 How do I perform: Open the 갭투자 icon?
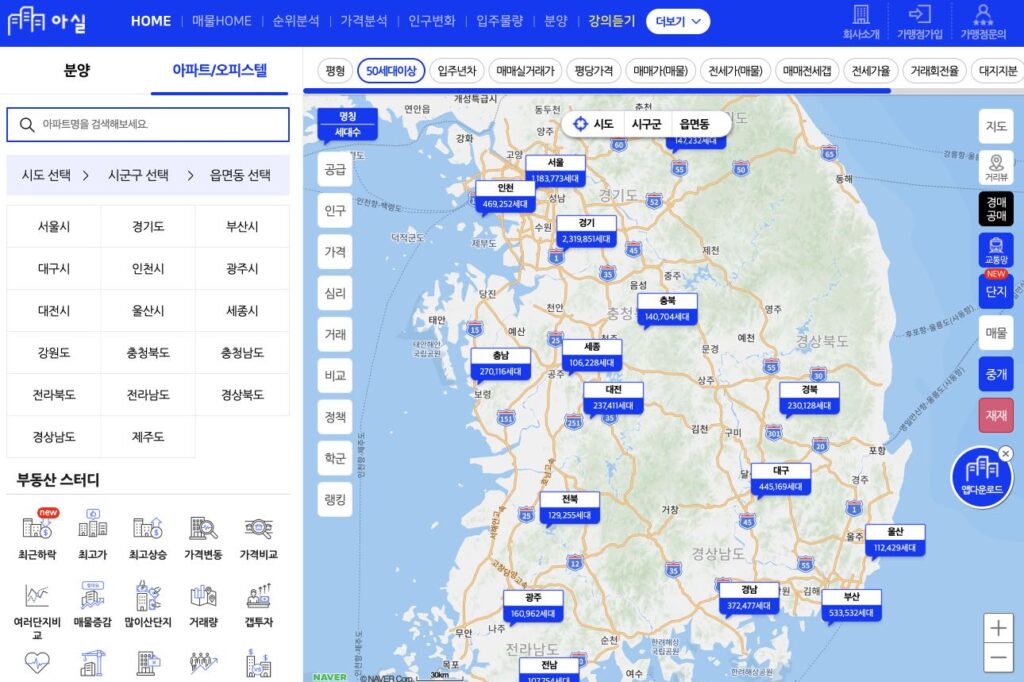point(259,595)
